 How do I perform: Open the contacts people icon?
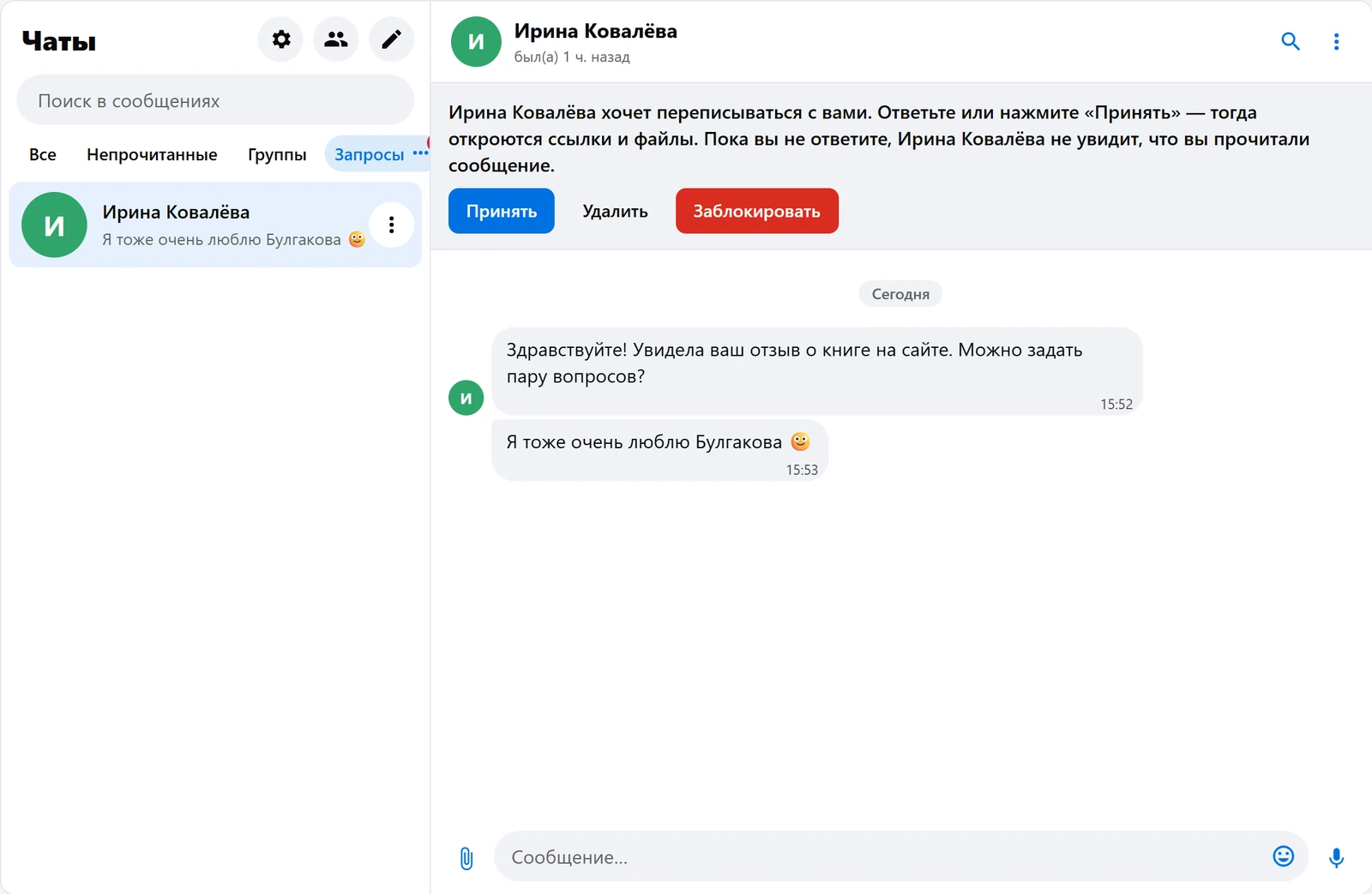(336, 39)
